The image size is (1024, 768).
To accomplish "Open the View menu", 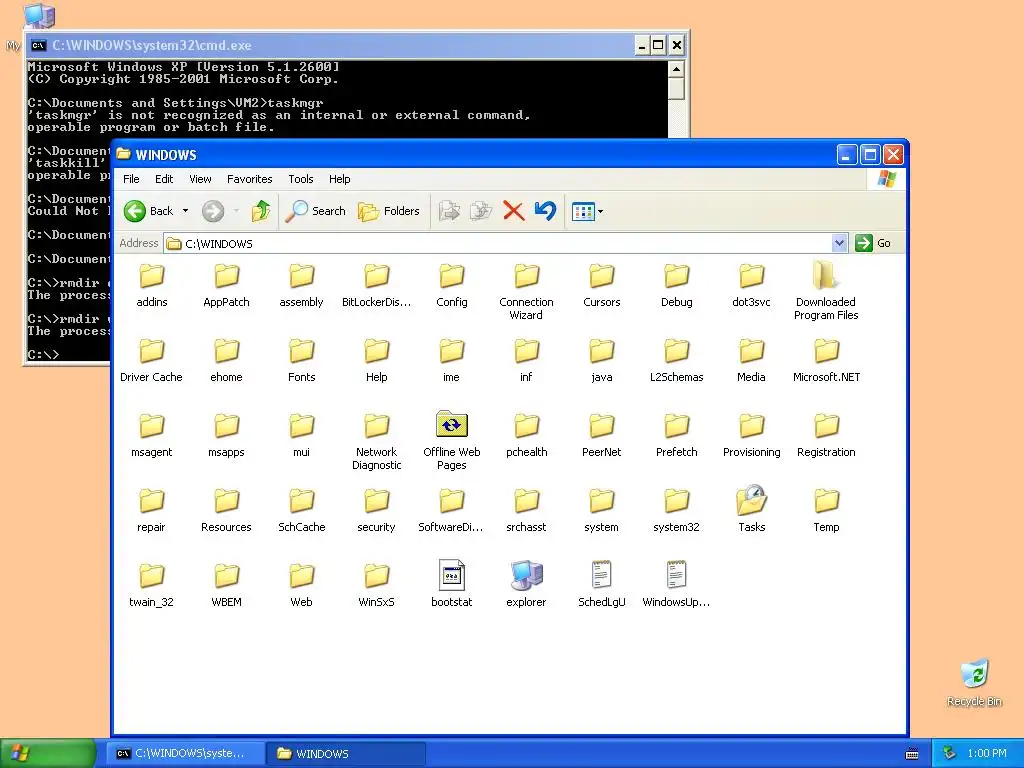I will pyautogui.click(x=200, y=179).
